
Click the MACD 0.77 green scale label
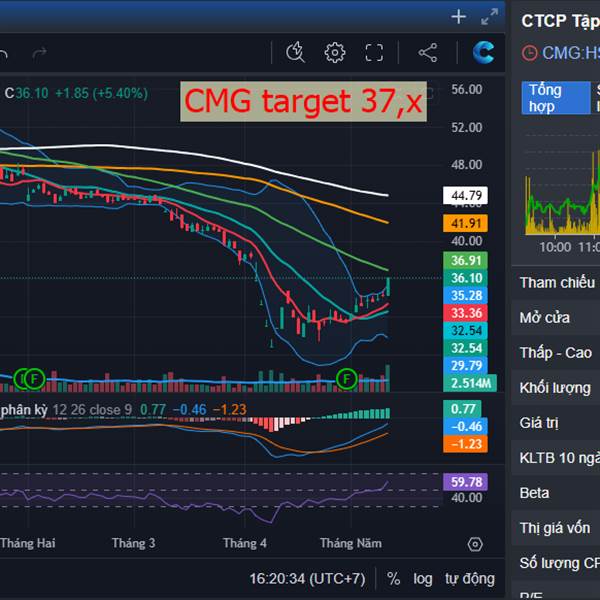tap(462, 409)
